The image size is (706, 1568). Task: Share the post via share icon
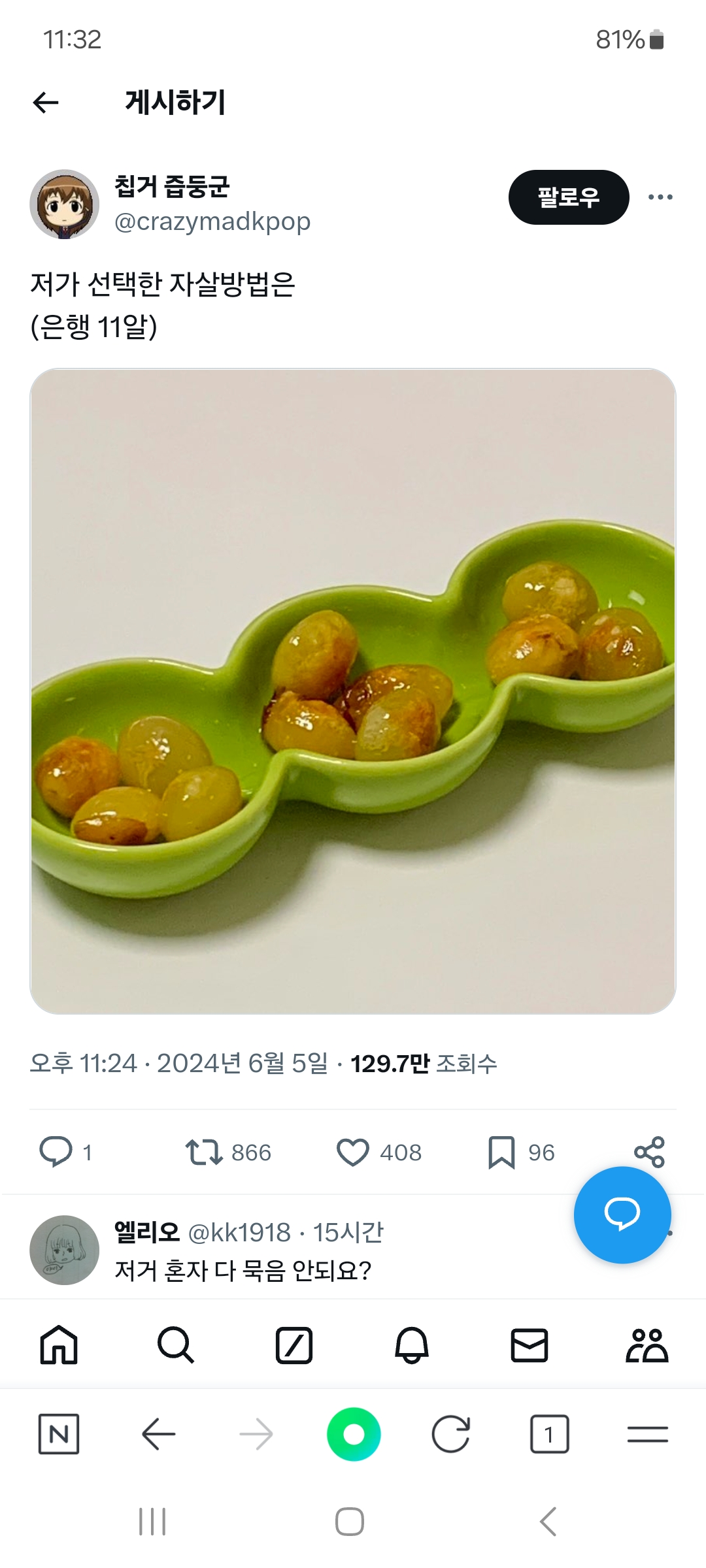click(649, 1152)
